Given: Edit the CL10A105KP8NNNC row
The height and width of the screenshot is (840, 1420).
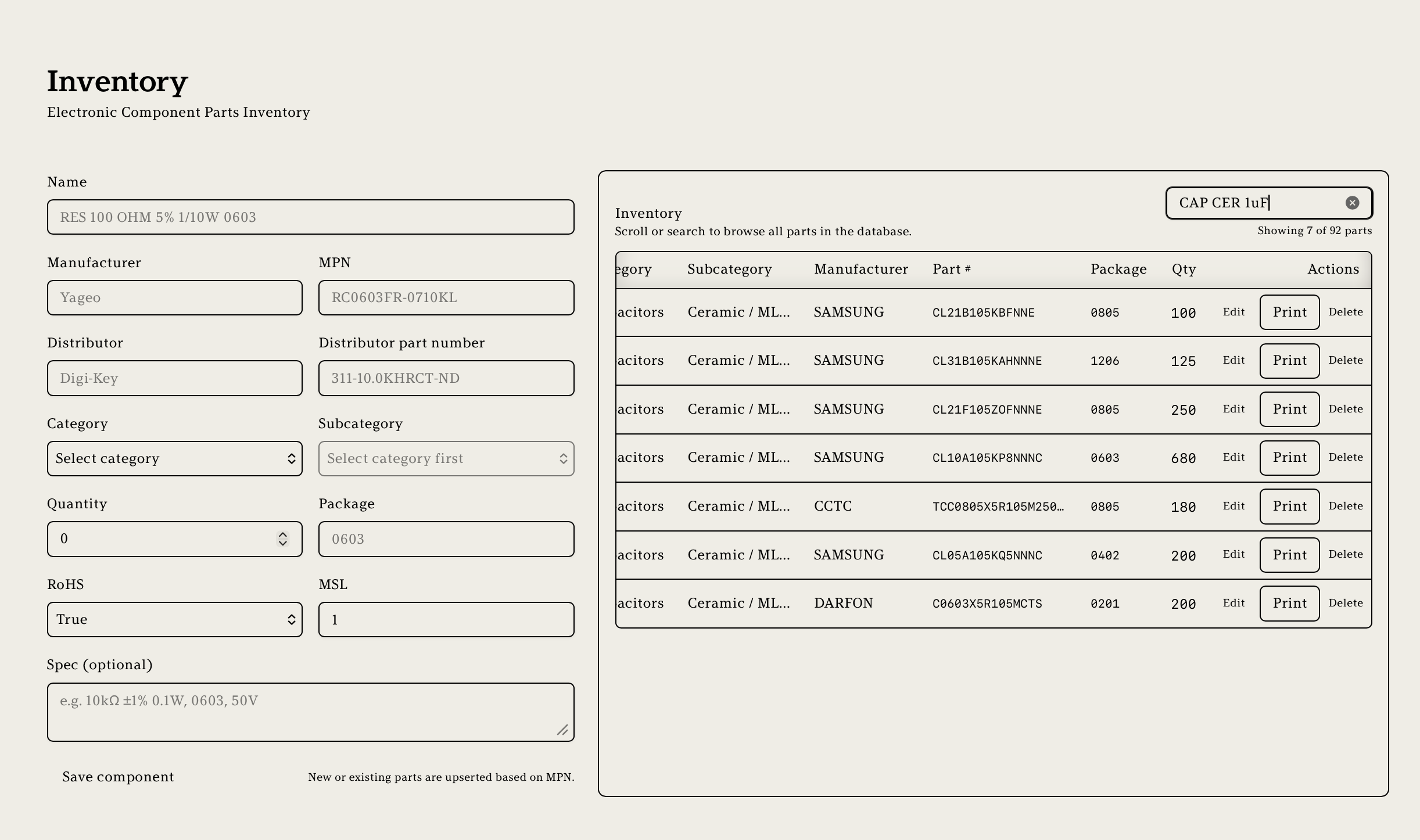Looking at the screenshot, I should click(x=1233, y=457).
